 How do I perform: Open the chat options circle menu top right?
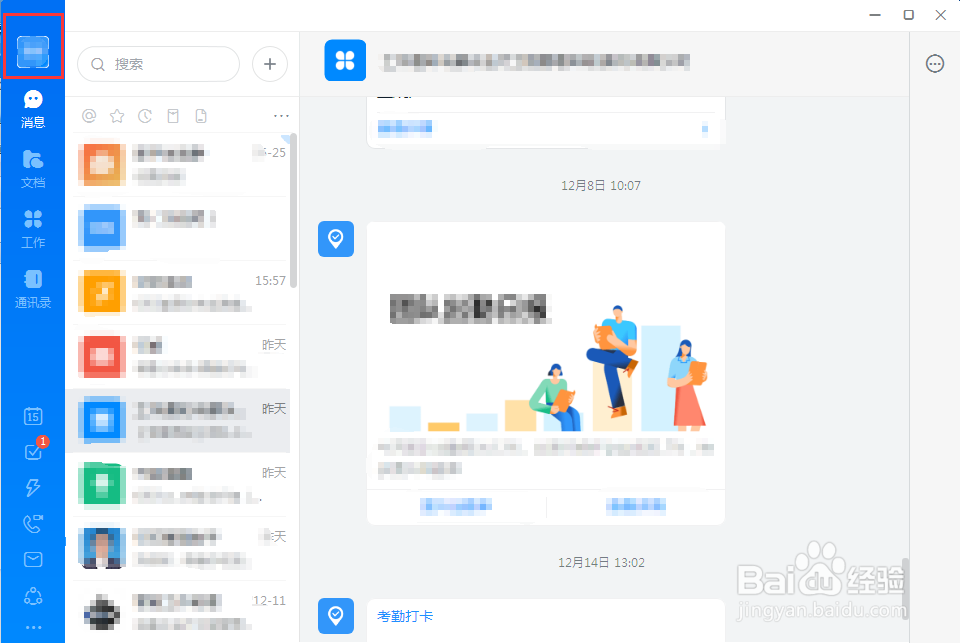pyautogui.click(x=935, y=63)
